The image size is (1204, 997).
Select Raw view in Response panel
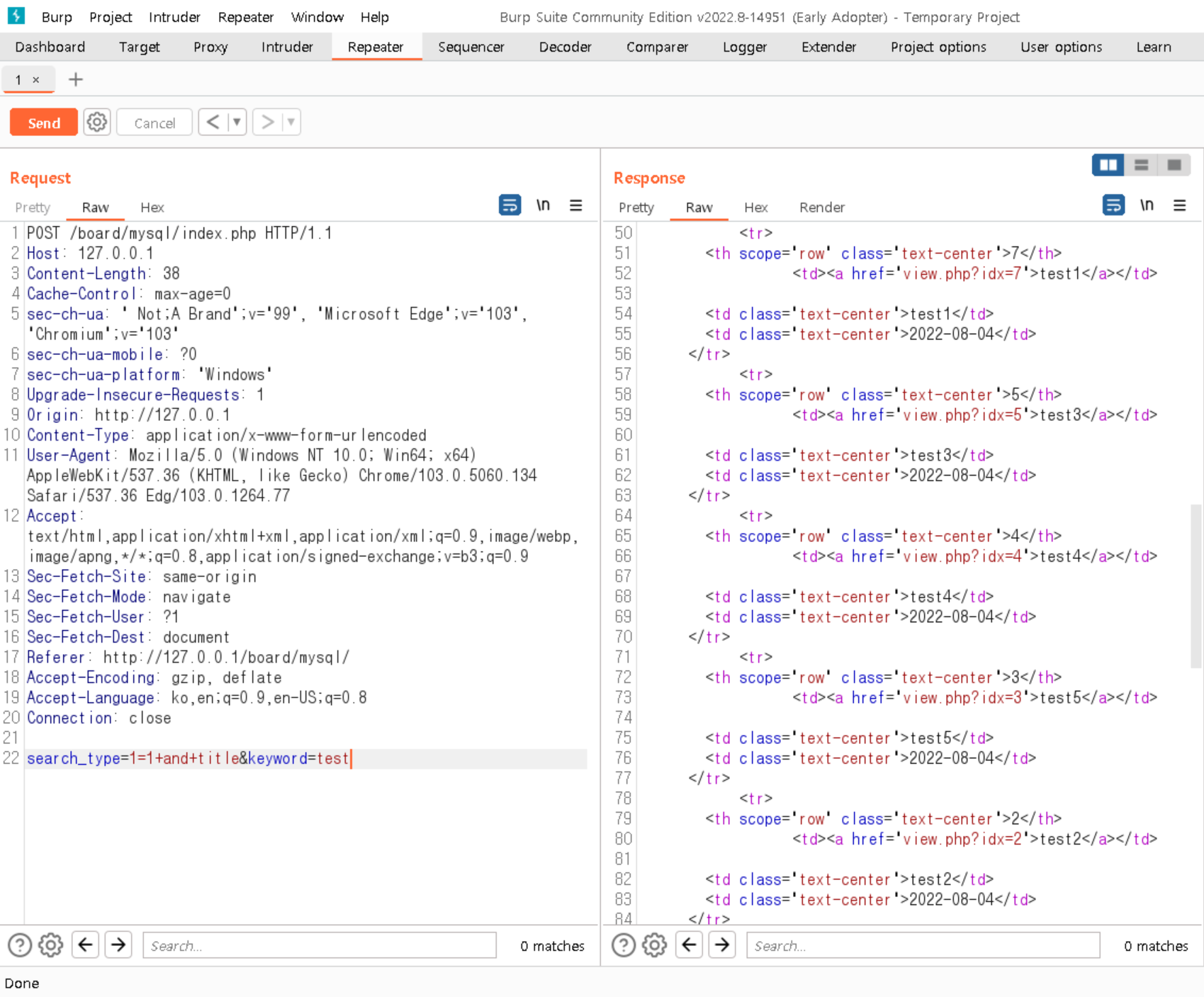(x=699, y=207)
